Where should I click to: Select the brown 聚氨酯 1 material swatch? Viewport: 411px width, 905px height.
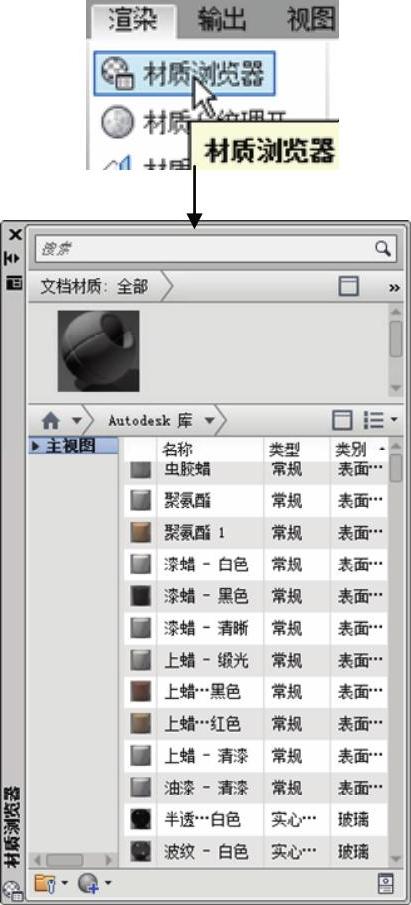coord(140,532)
